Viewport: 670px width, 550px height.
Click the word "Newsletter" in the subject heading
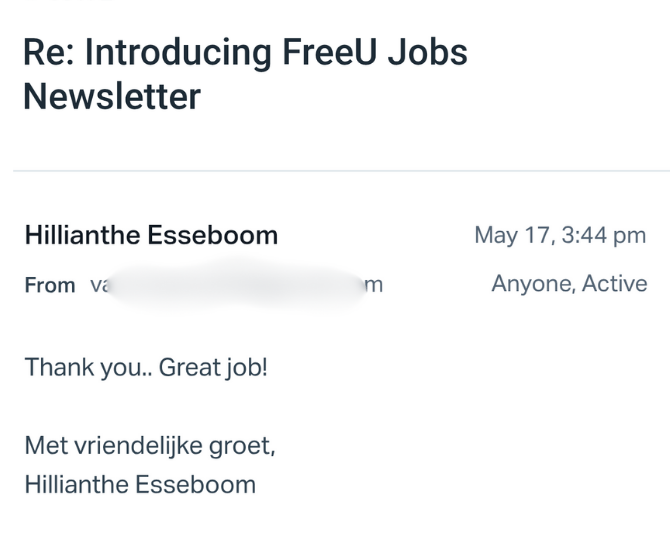(111, 97)
